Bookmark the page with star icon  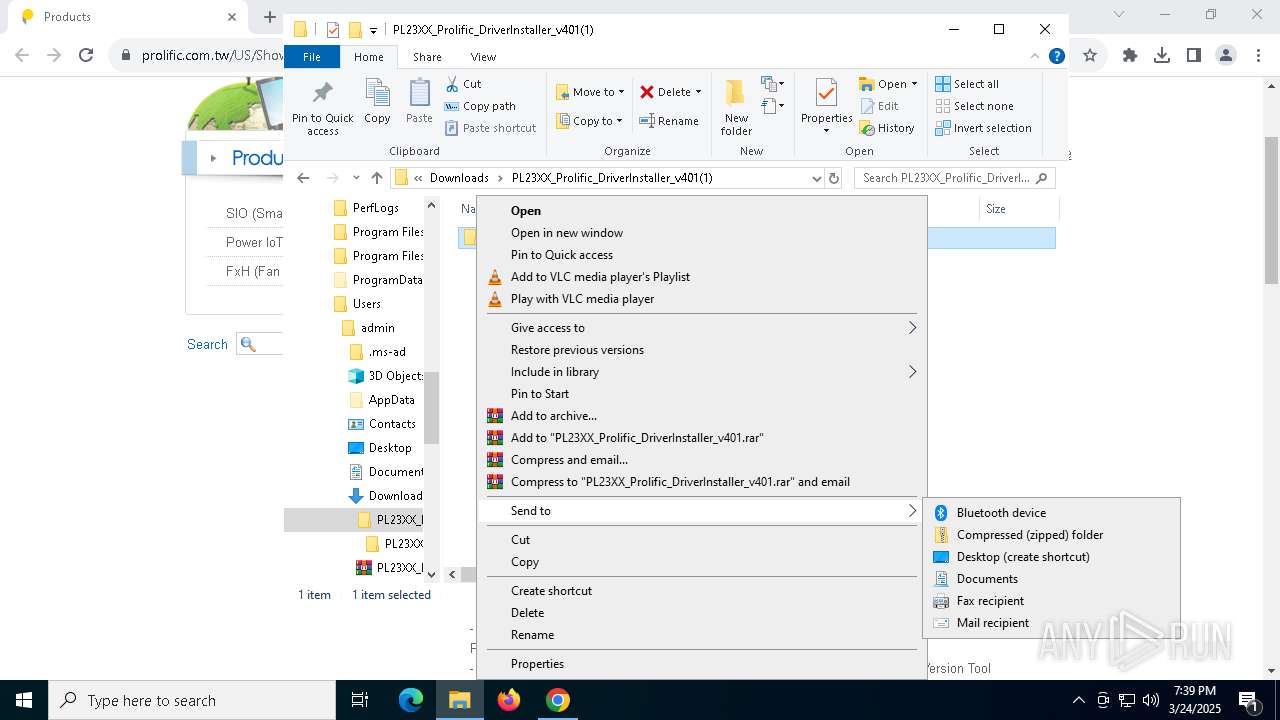1090,55
